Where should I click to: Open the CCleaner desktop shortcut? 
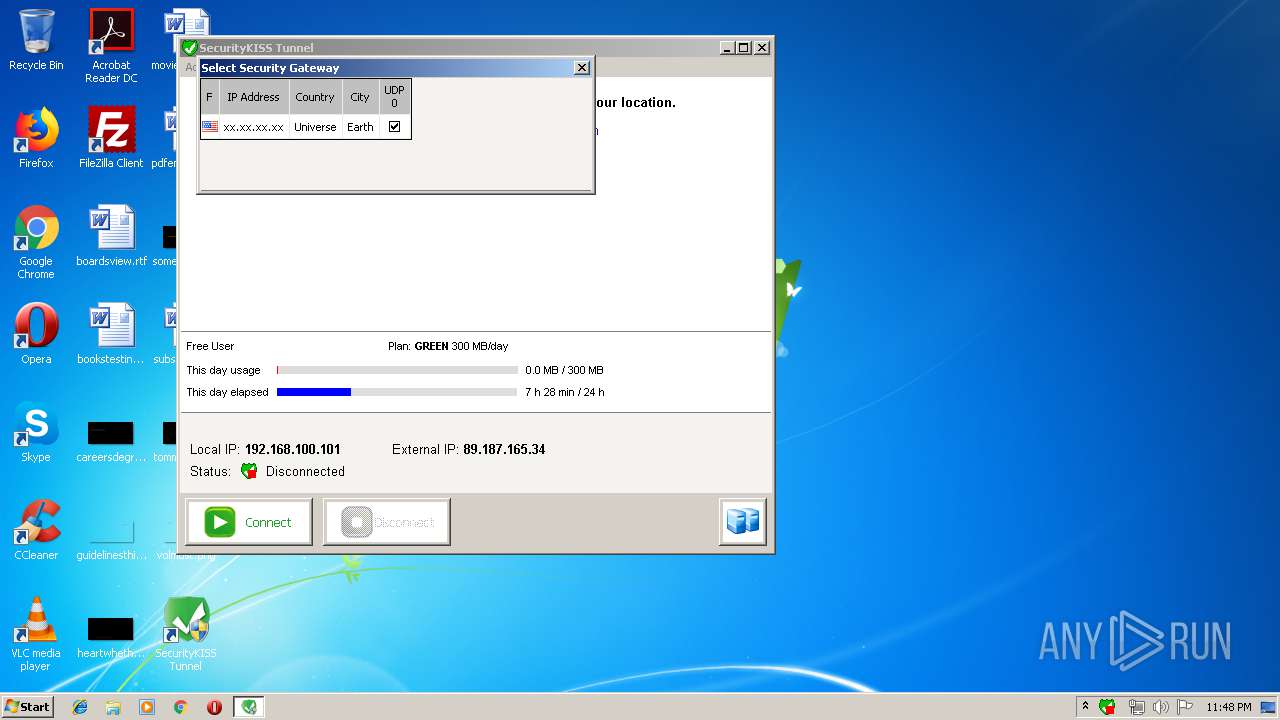(36, 530)
